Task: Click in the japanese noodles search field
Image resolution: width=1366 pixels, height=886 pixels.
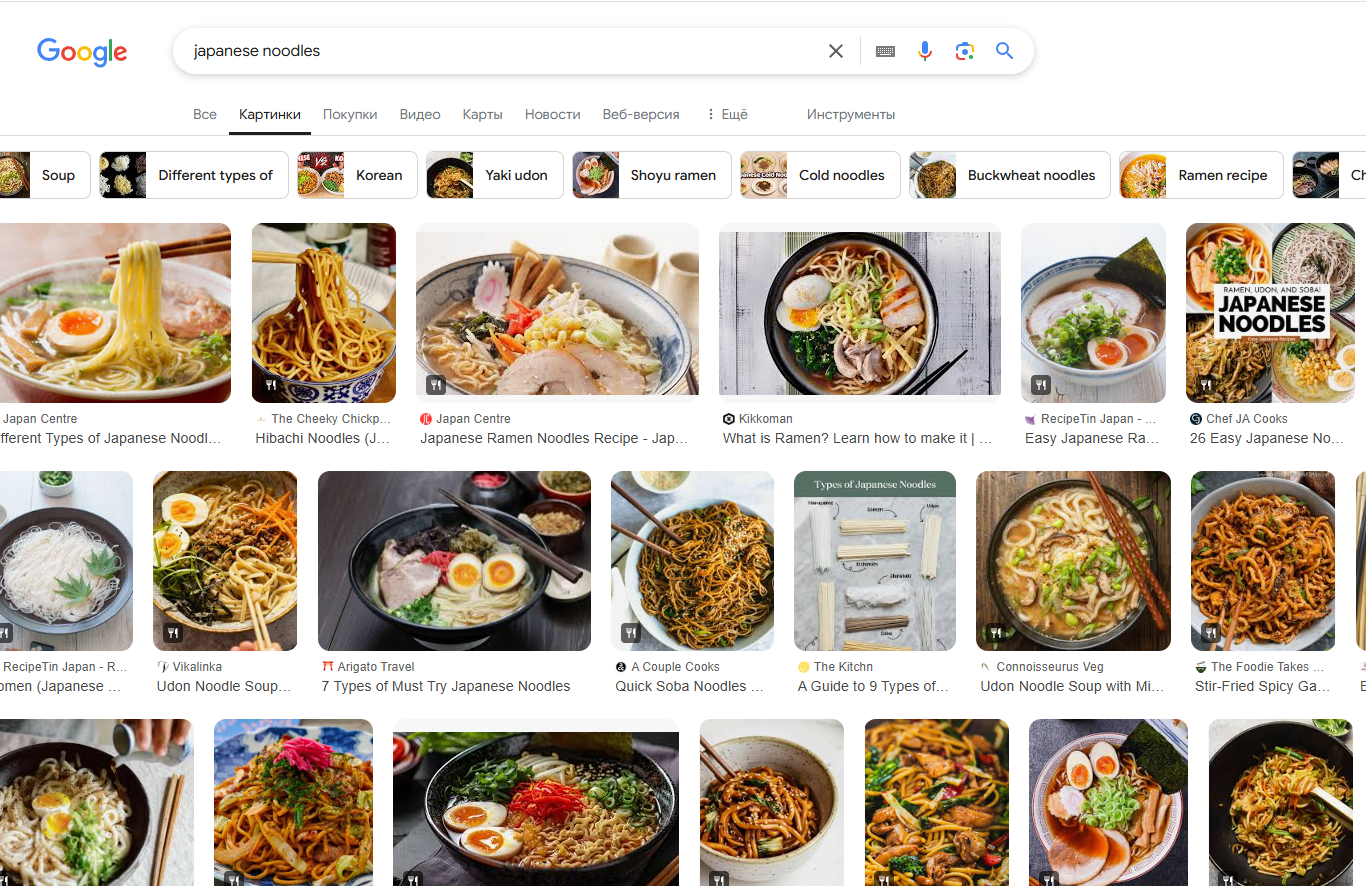Action: [x=500, y=51]
